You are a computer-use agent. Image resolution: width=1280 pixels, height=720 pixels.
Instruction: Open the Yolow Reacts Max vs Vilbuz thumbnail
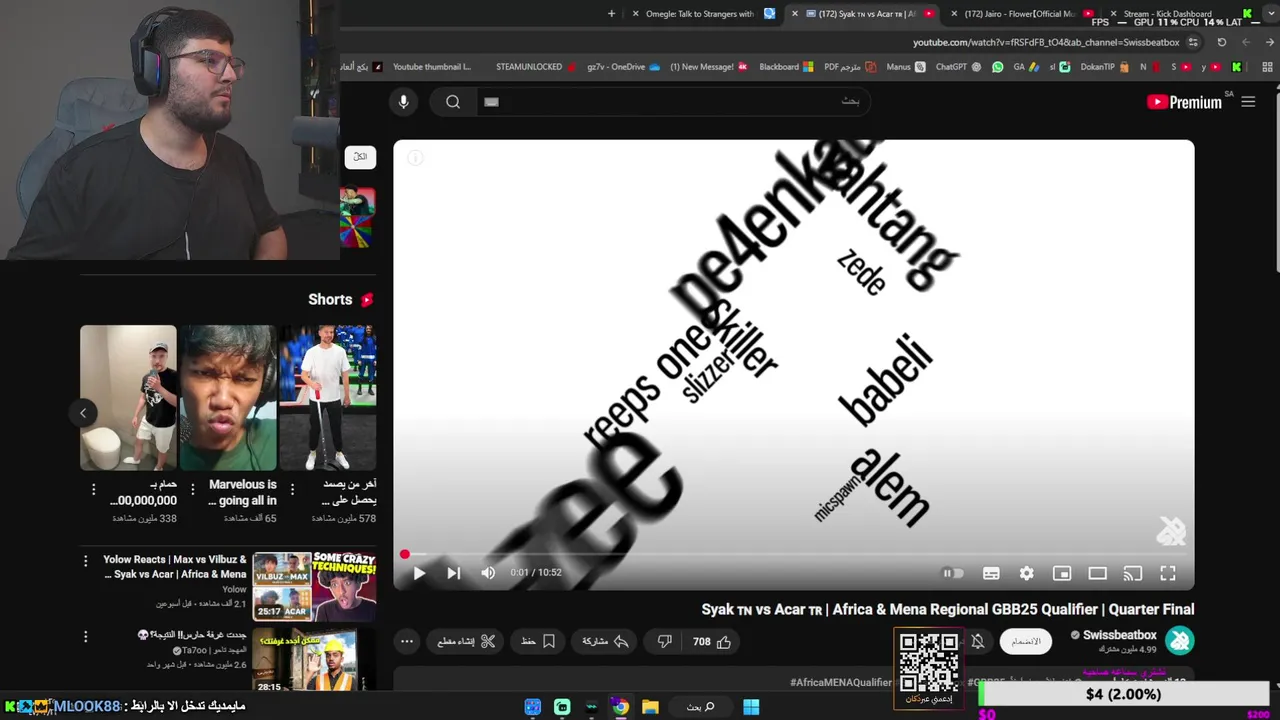314,586
